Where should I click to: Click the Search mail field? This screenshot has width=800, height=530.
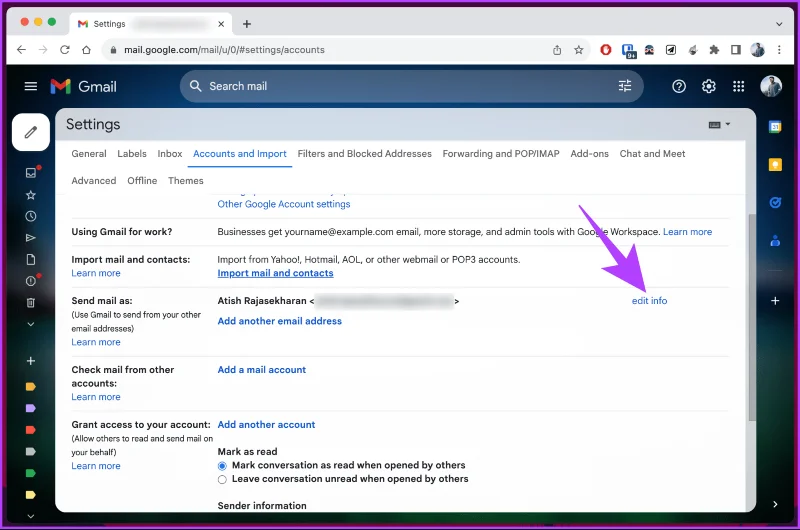pos(411,86)
